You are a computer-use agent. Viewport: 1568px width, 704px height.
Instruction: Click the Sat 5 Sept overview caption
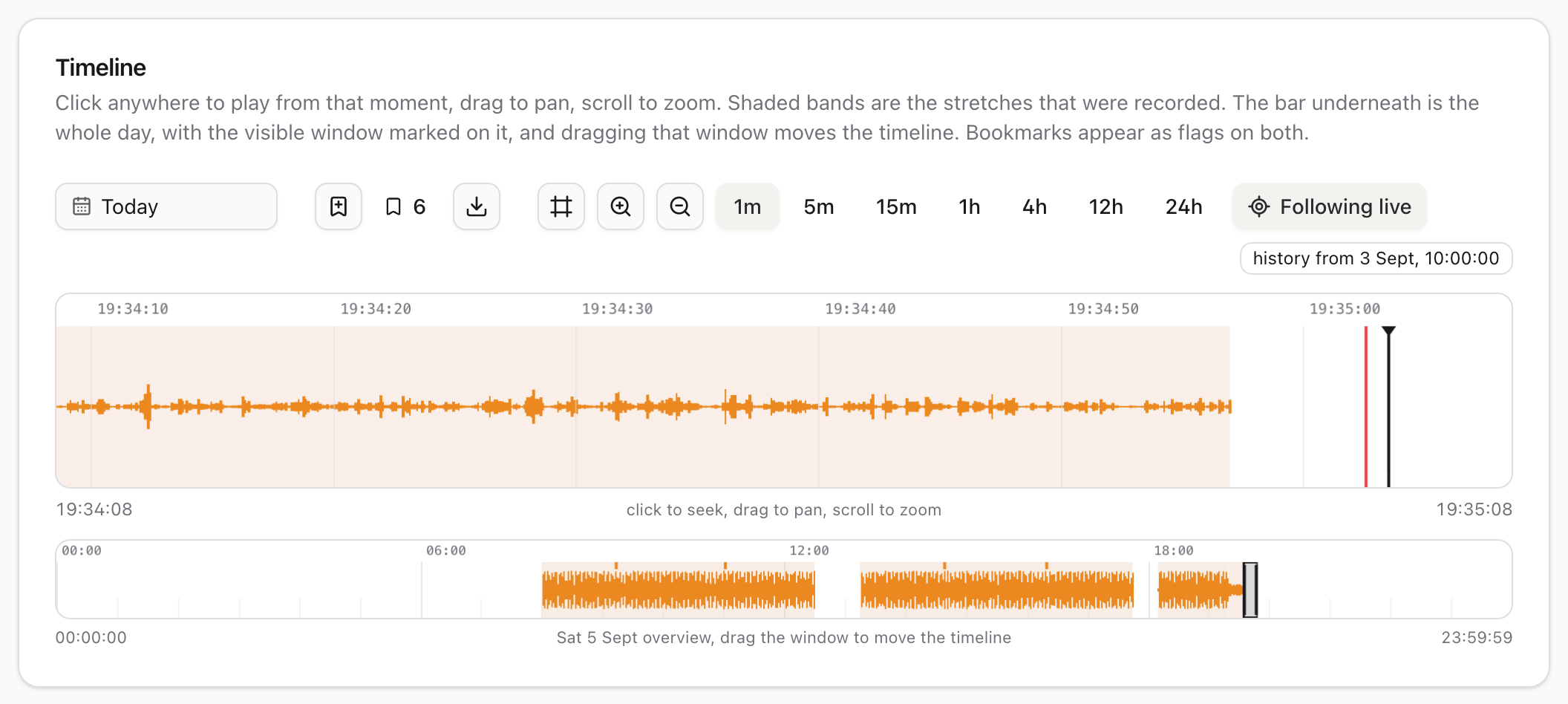[x=784, y=638]
